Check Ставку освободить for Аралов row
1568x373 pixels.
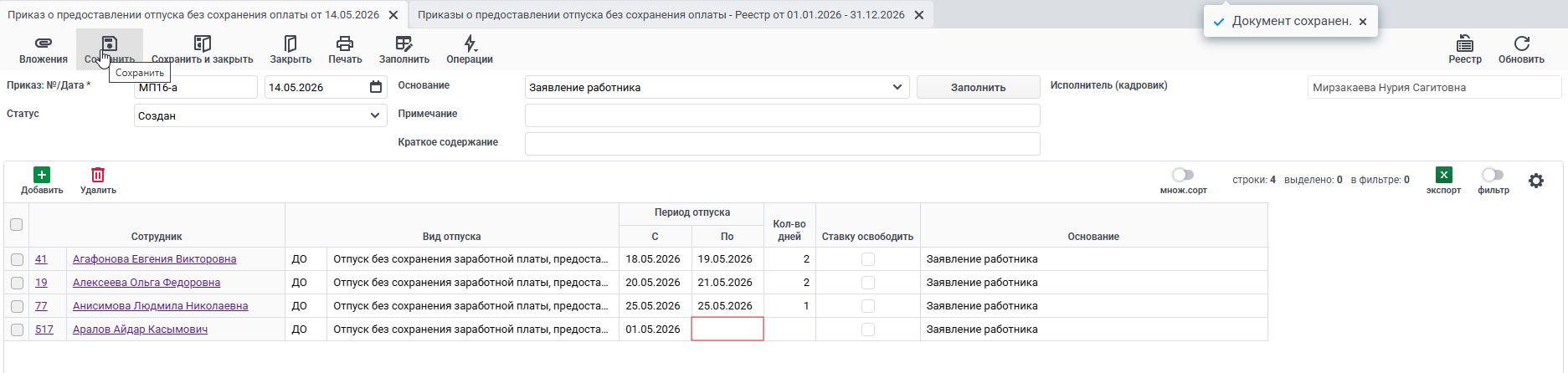click(868, 330)
